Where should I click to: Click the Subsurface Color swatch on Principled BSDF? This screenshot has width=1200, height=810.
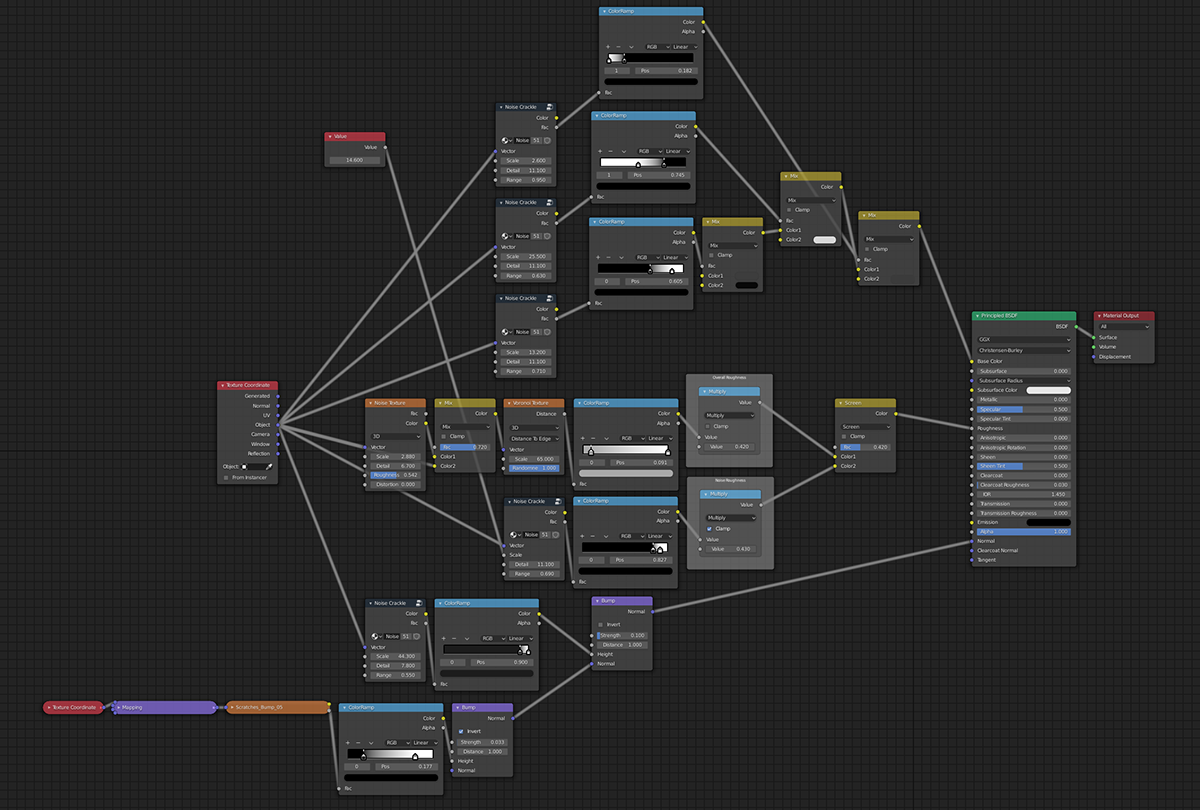point(1048,389)
